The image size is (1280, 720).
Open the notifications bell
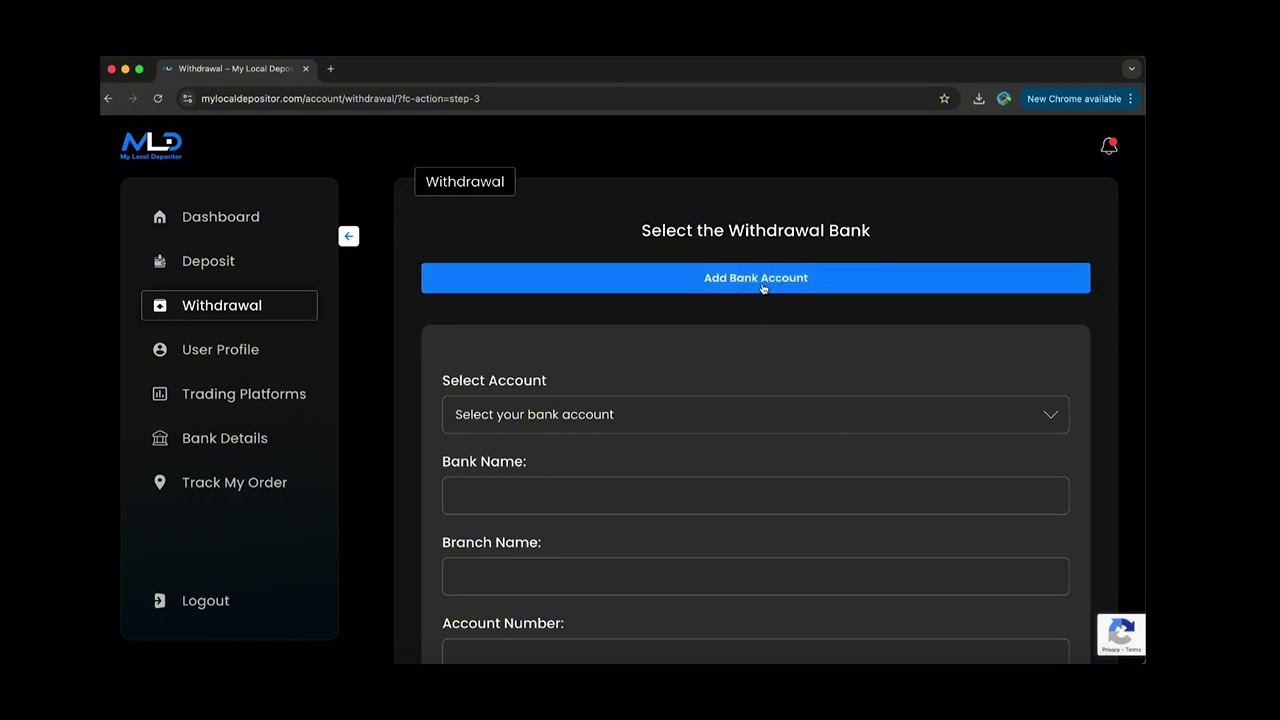tap(1108, 146)
